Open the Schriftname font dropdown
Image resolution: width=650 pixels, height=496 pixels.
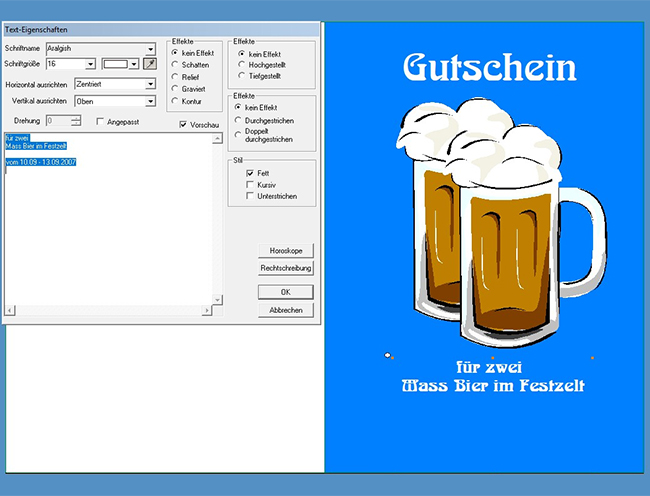click(151, 48)
